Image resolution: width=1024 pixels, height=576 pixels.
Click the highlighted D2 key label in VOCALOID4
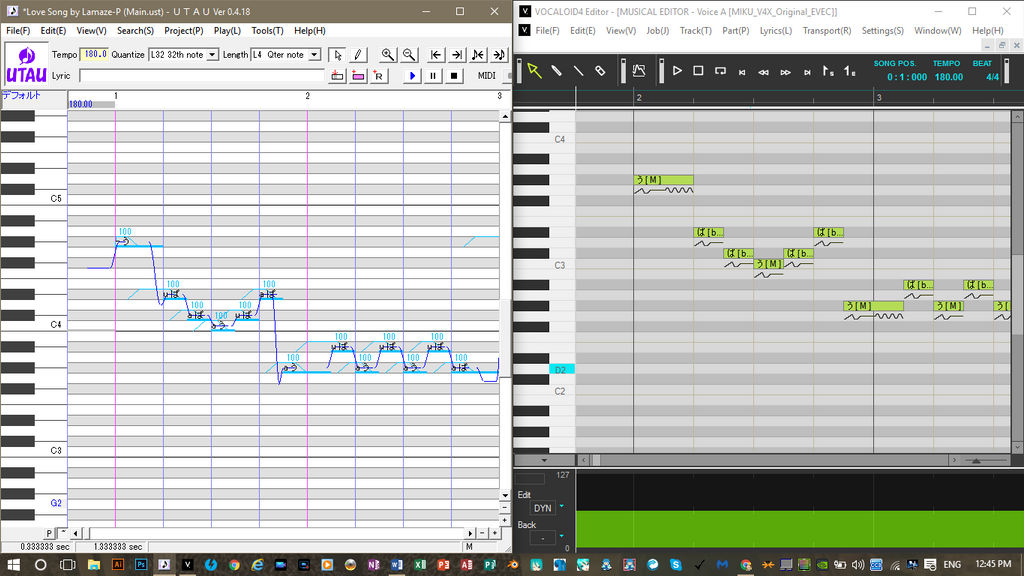(x=561, y=369)
